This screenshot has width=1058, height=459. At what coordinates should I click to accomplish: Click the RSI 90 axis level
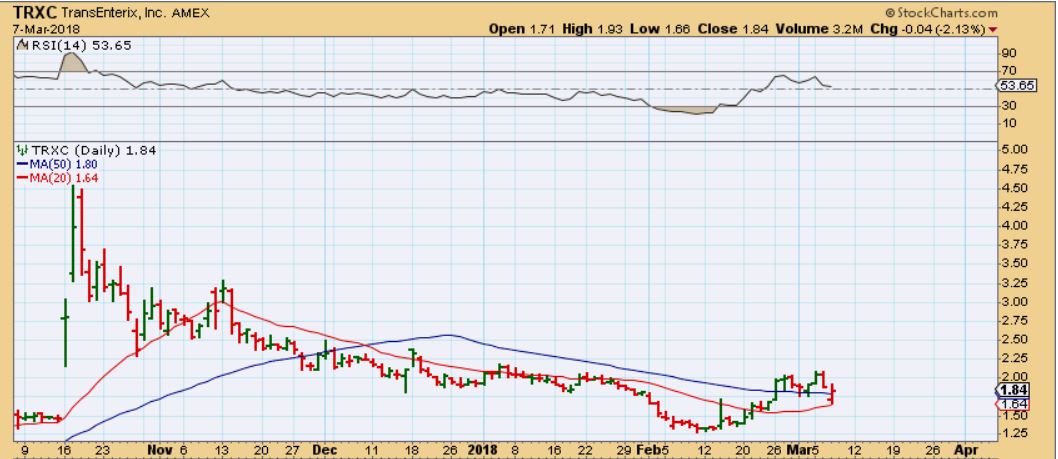1009,53
